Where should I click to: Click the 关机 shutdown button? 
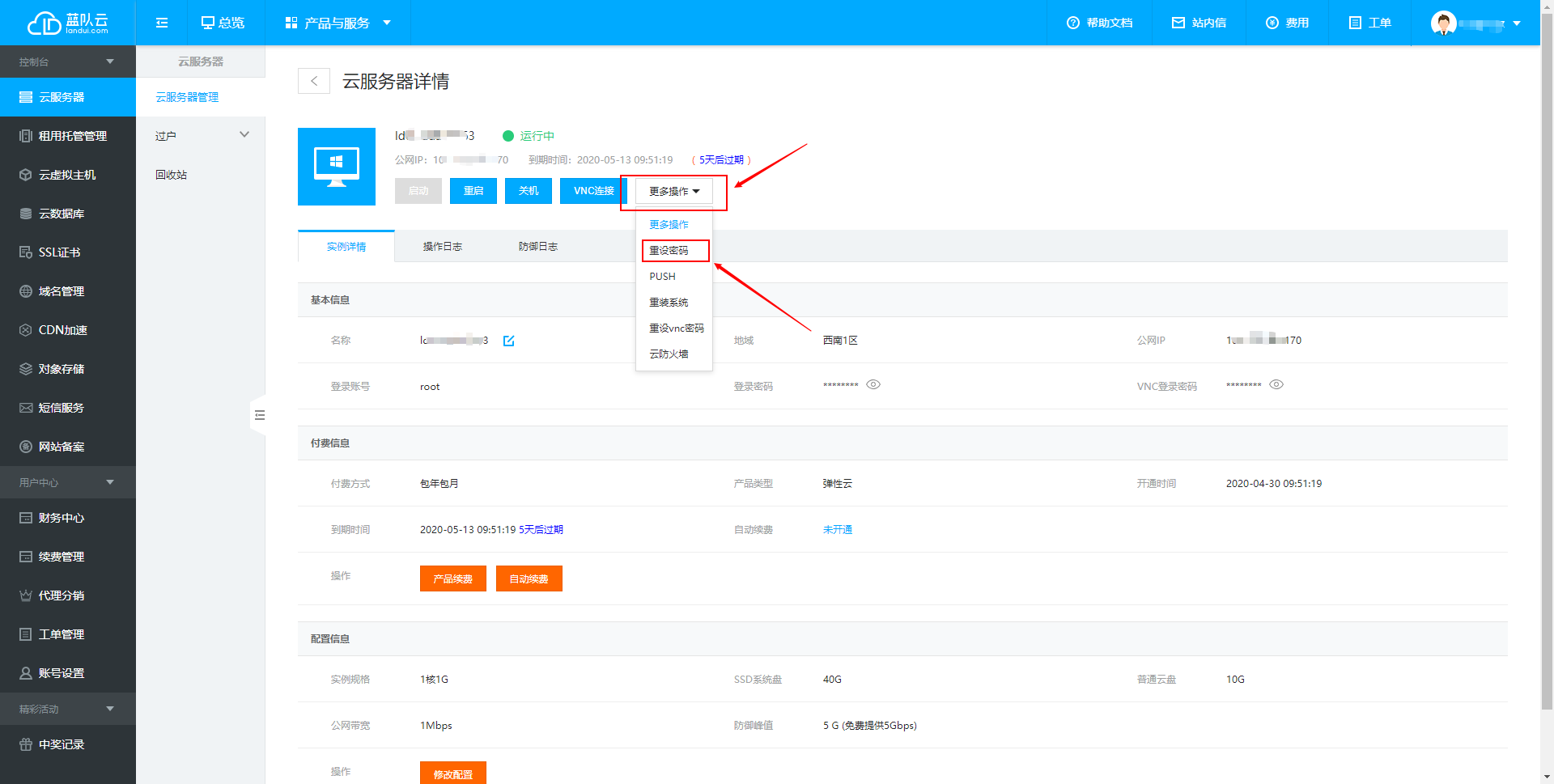(x=529, y=191)
